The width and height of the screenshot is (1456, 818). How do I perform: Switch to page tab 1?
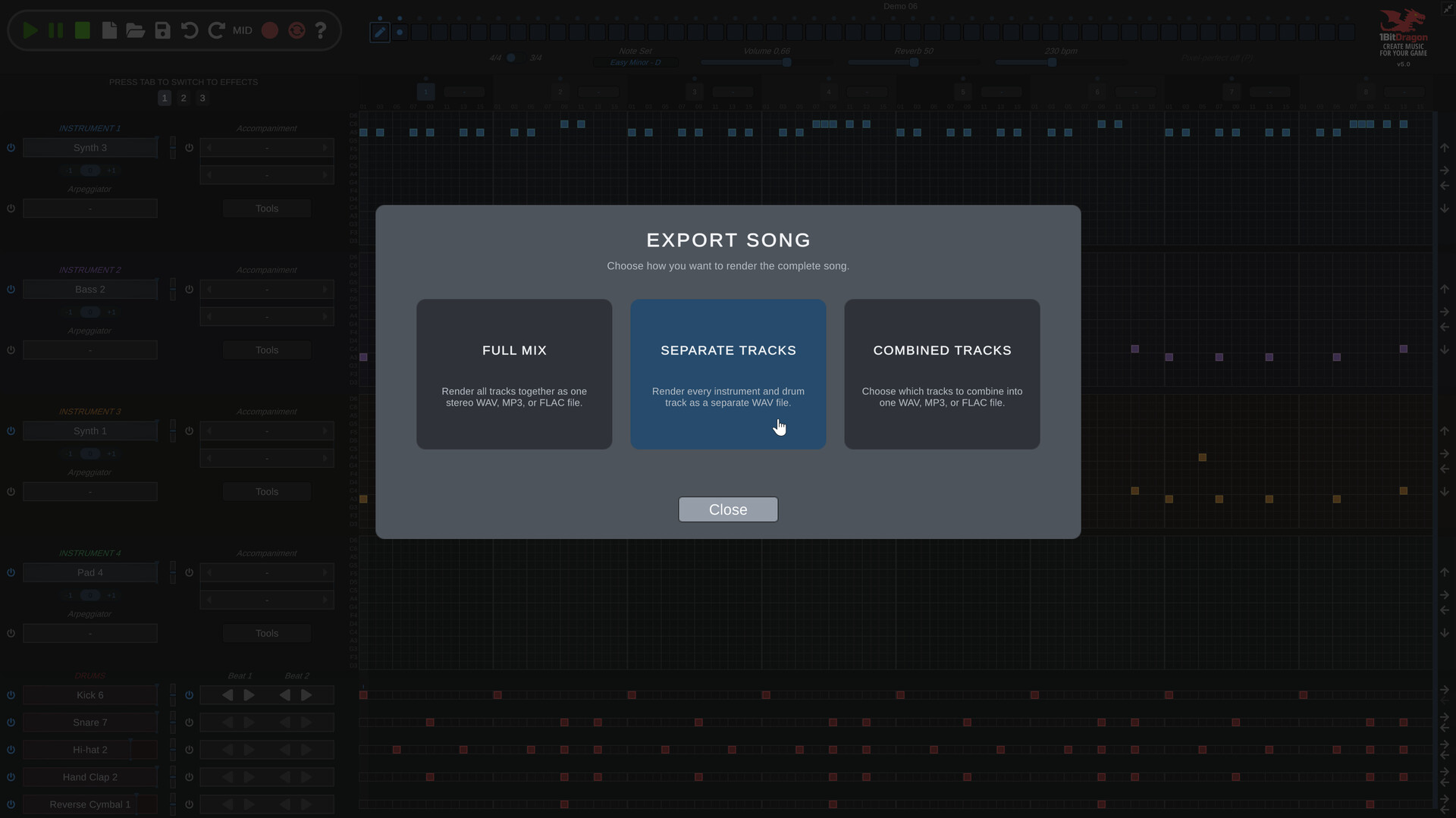(x=165, y=98)
